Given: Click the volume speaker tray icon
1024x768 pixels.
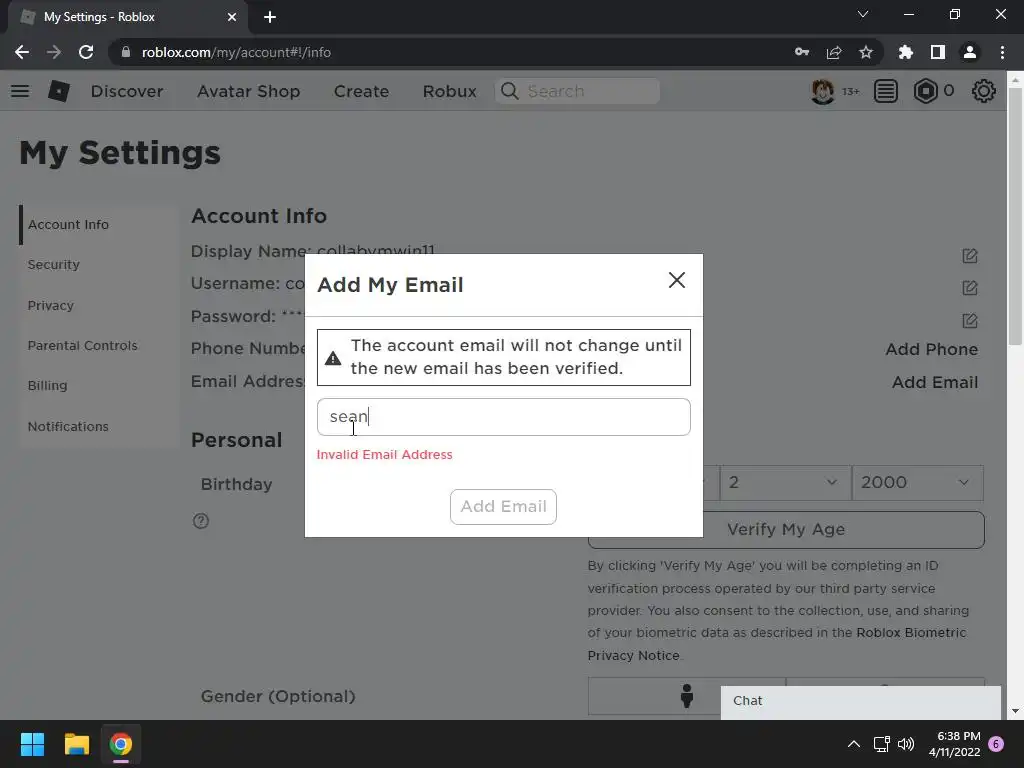Looking at the screenshot, I should pos(906,744).
